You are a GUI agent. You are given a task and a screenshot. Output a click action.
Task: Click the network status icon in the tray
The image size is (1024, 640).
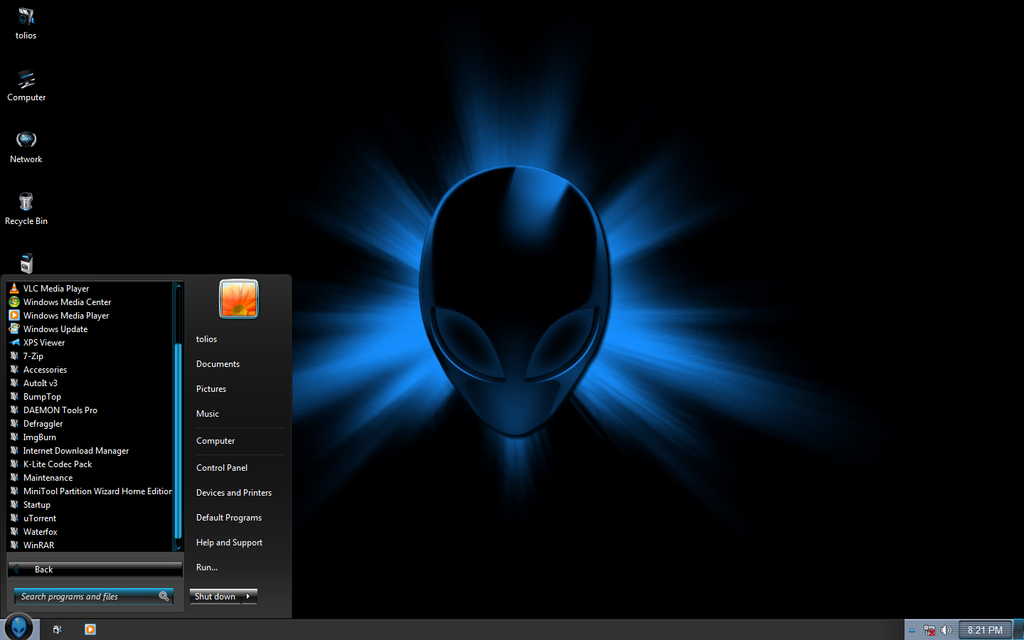(x=930, y=630)
